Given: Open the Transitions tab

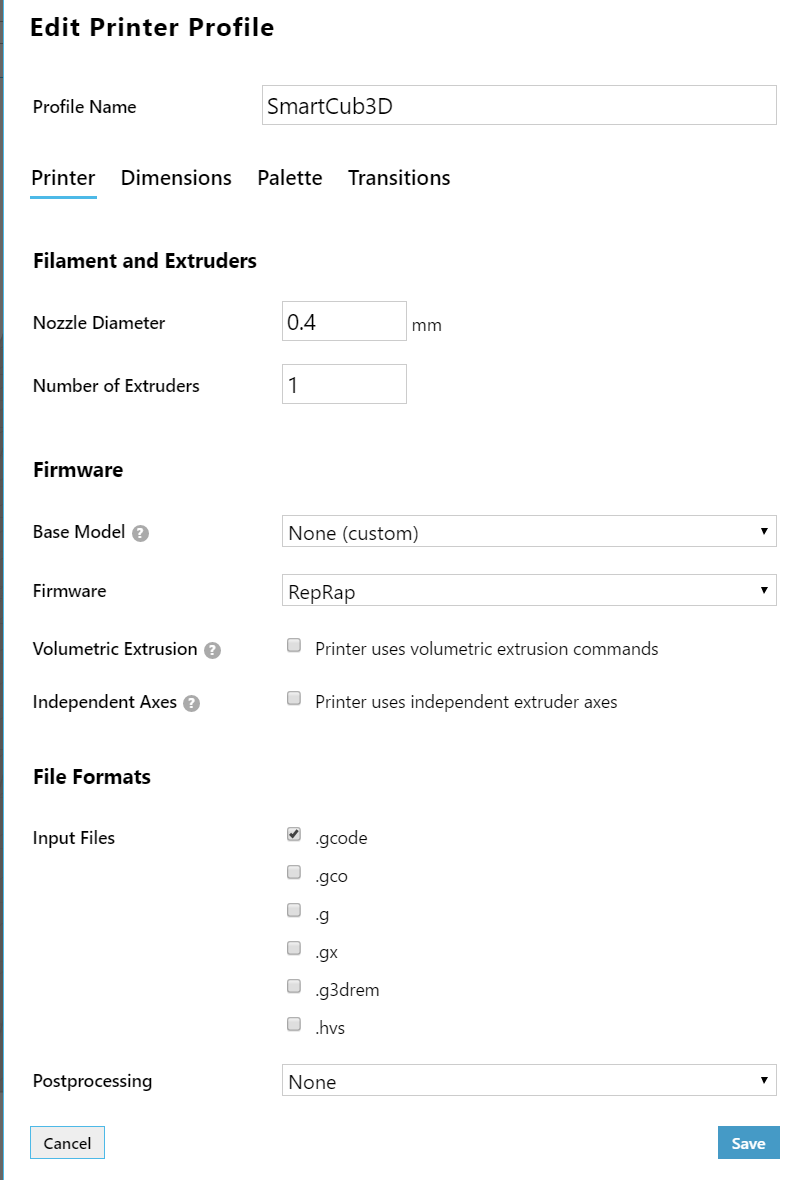Looking at the screenshot, I should coord(399,178).
